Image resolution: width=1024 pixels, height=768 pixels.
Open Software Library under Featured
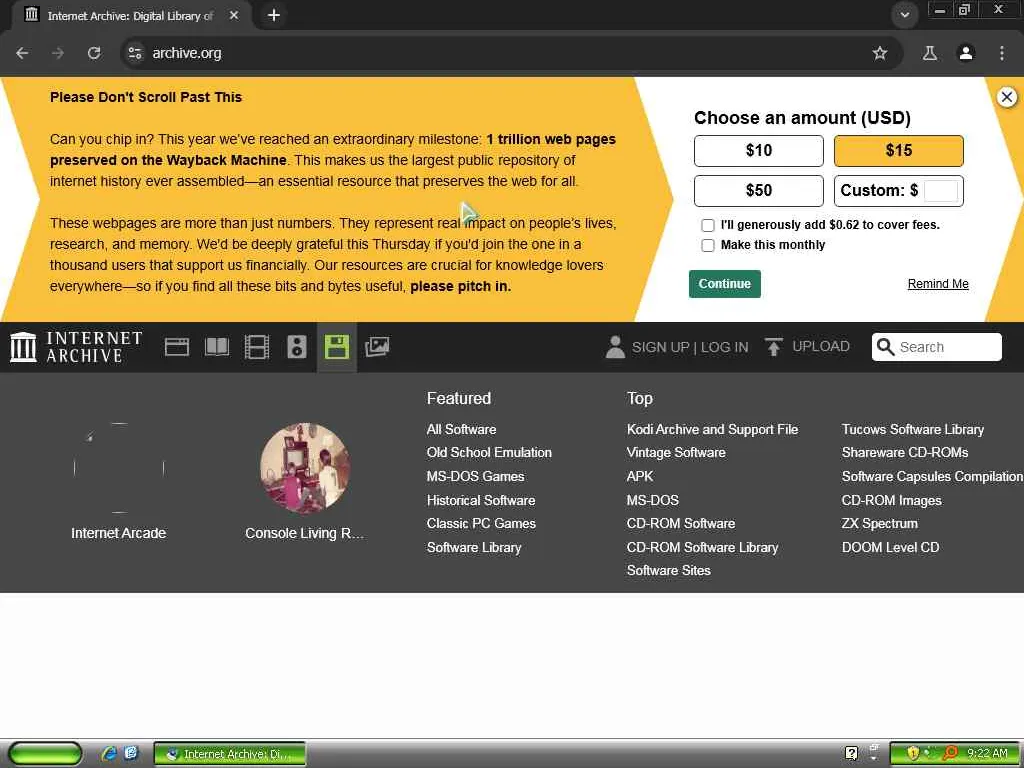point(474,547)
